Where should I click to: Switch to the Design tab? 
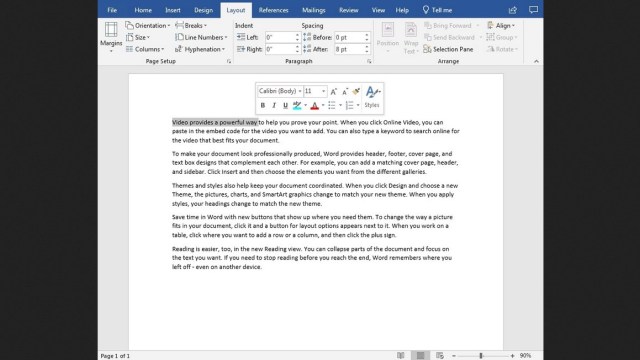(x=203, y=10)
